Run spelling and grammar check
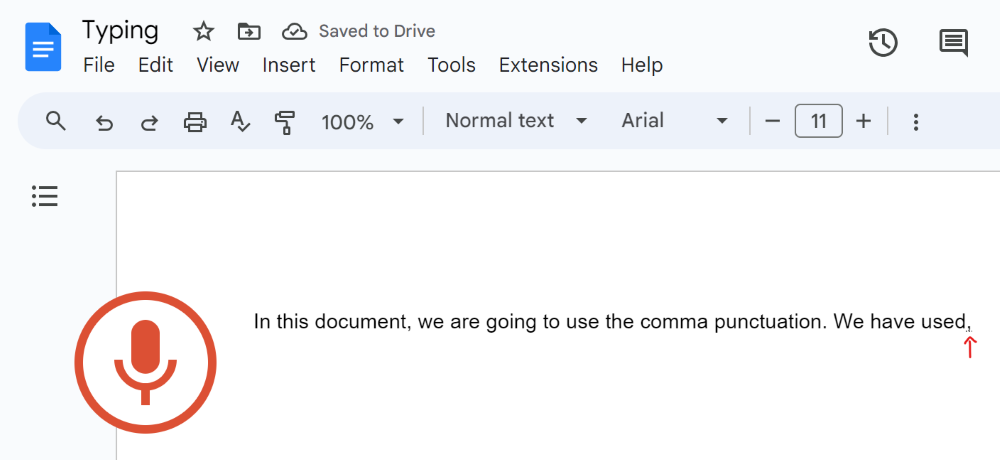1000x460 pixels. pyautogui.click(x=240, y=122)
